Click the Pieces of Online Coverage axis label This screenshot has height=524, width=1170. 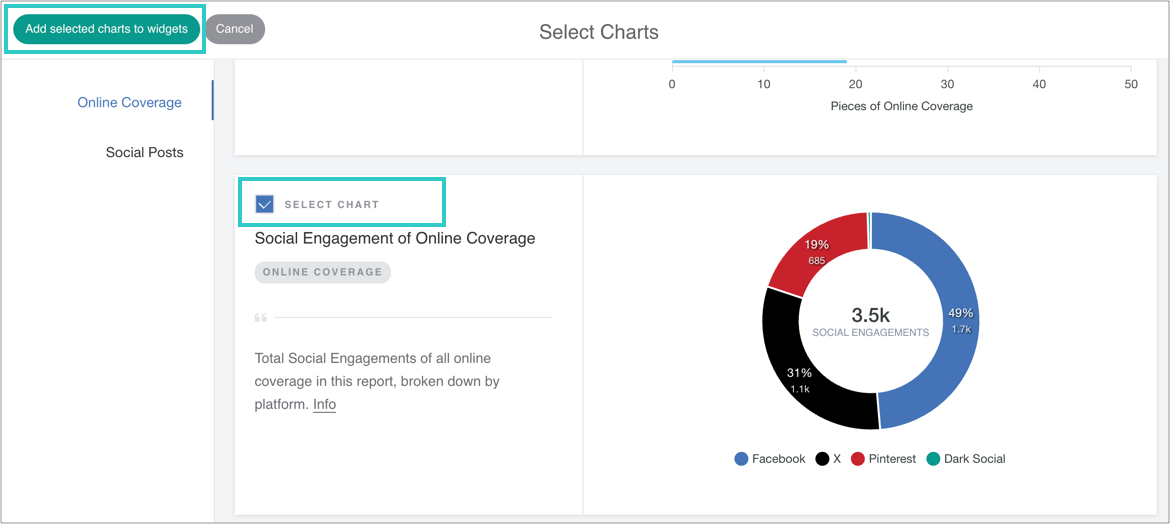click(901, 106)
